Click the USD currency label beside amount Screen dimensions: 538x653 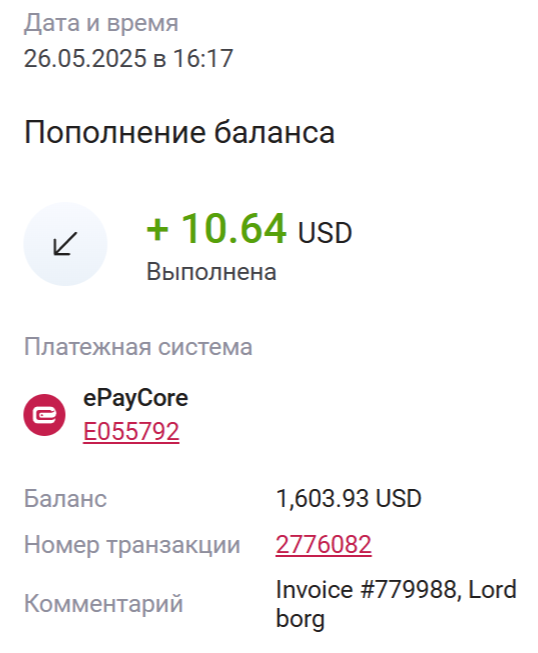click(325, 233)
